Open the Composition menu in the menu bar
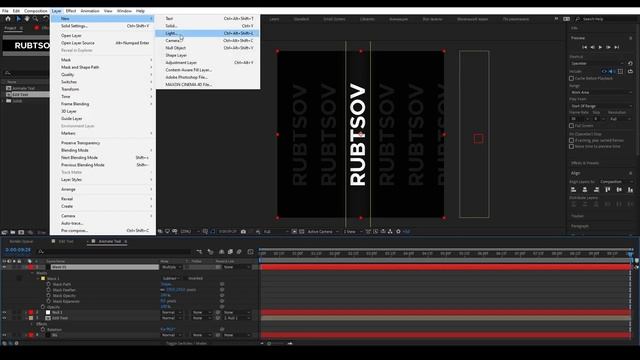The height and width of the screenshot is (360, 640). [36, 11]
